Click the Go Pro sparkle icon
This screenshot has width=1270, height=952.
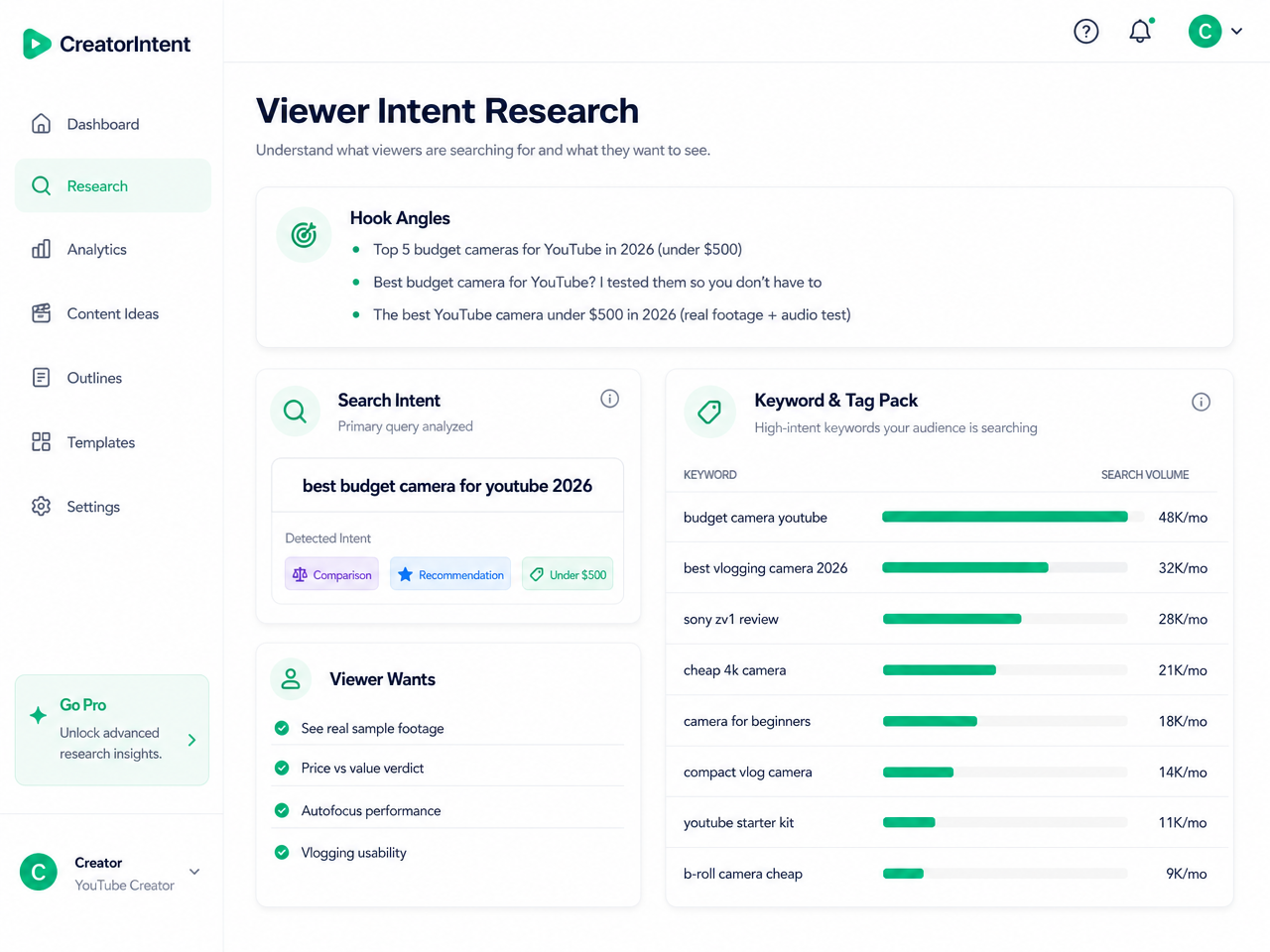coord(38,715)
